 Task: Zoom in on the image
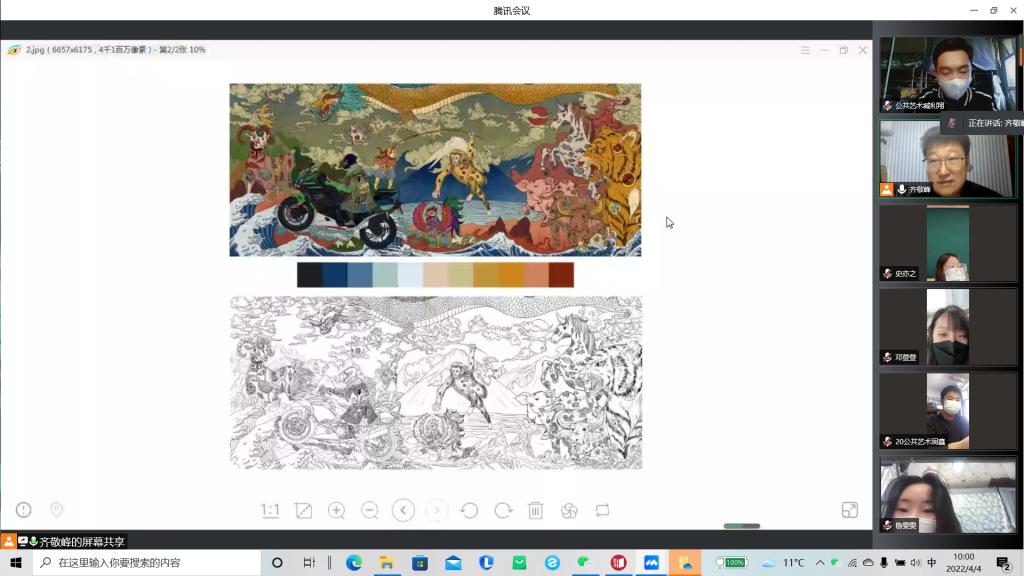pyautogui.click(x=337, y=511)
